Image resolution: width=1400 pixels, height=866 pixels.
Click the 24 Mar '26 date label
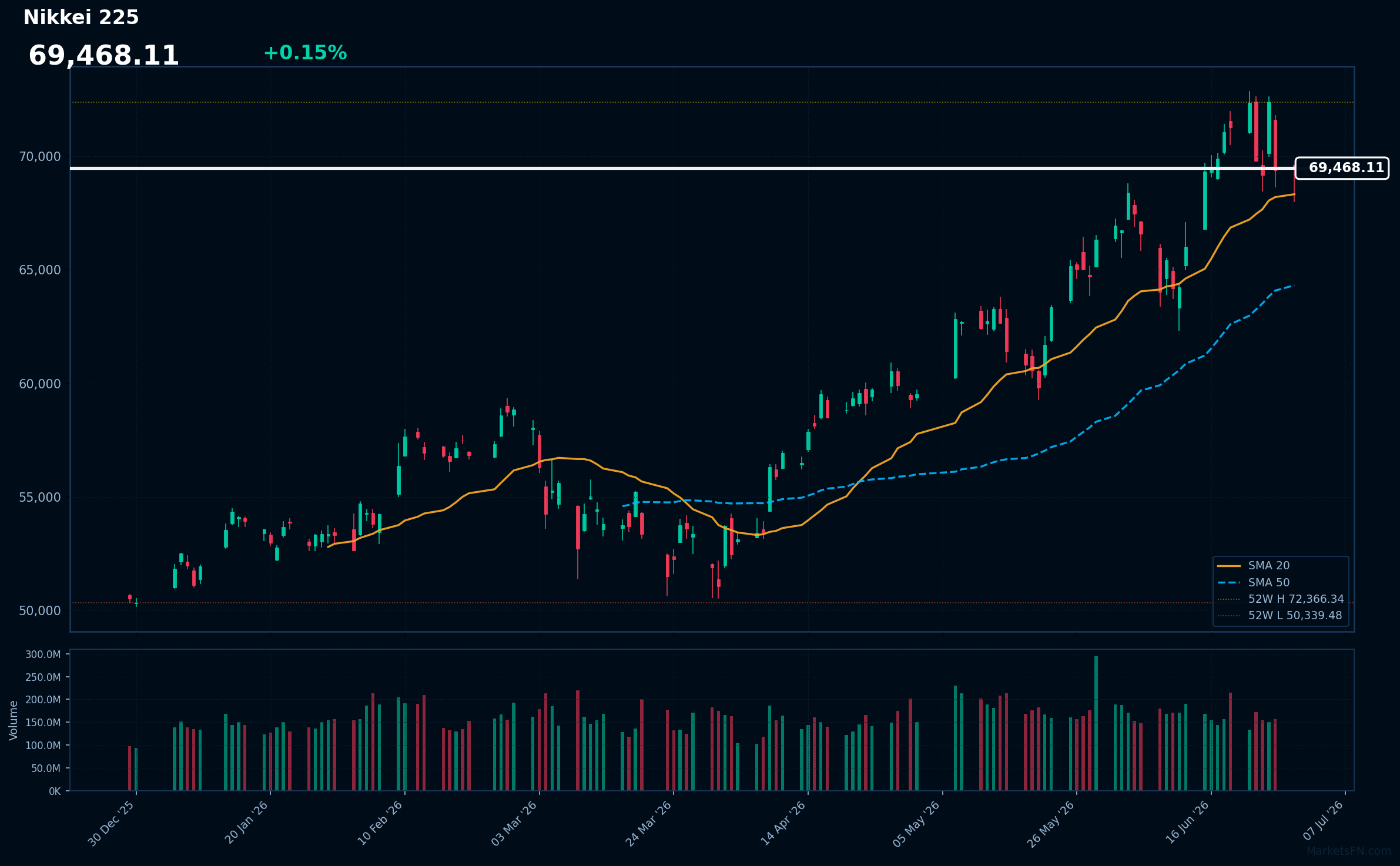pos(648,824)
